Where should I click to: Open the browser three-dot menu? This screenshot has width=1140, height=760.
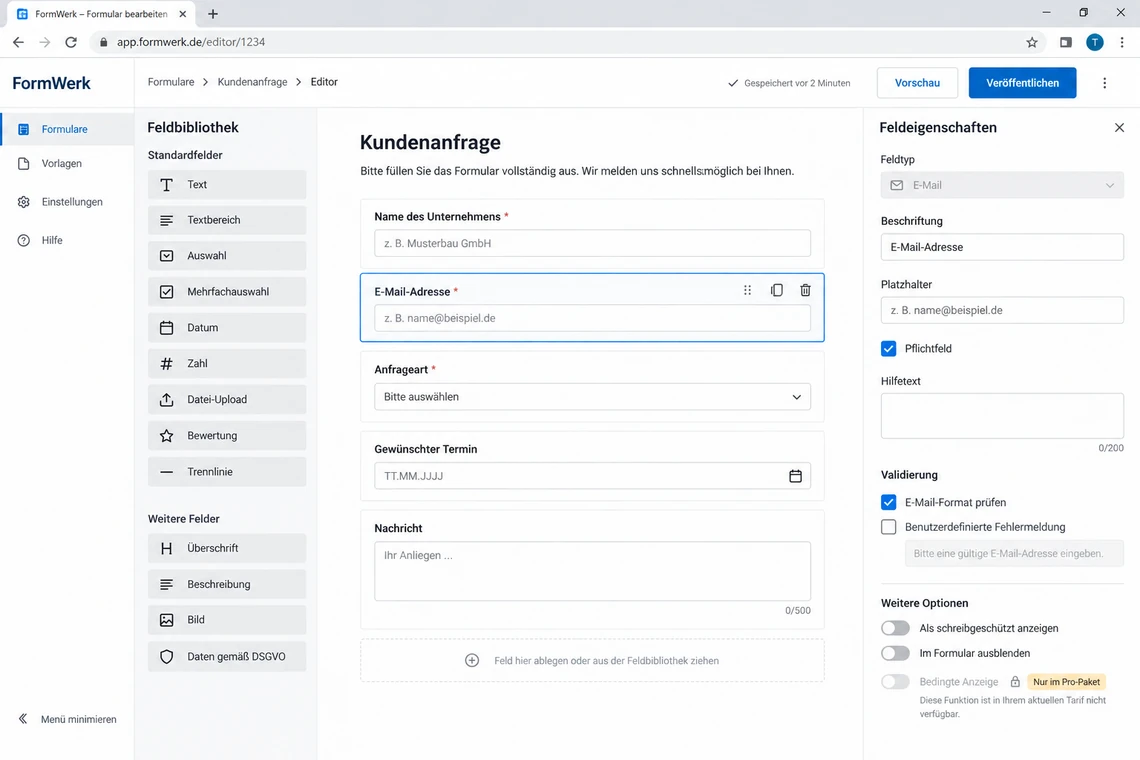click(x=1122, y=42)
